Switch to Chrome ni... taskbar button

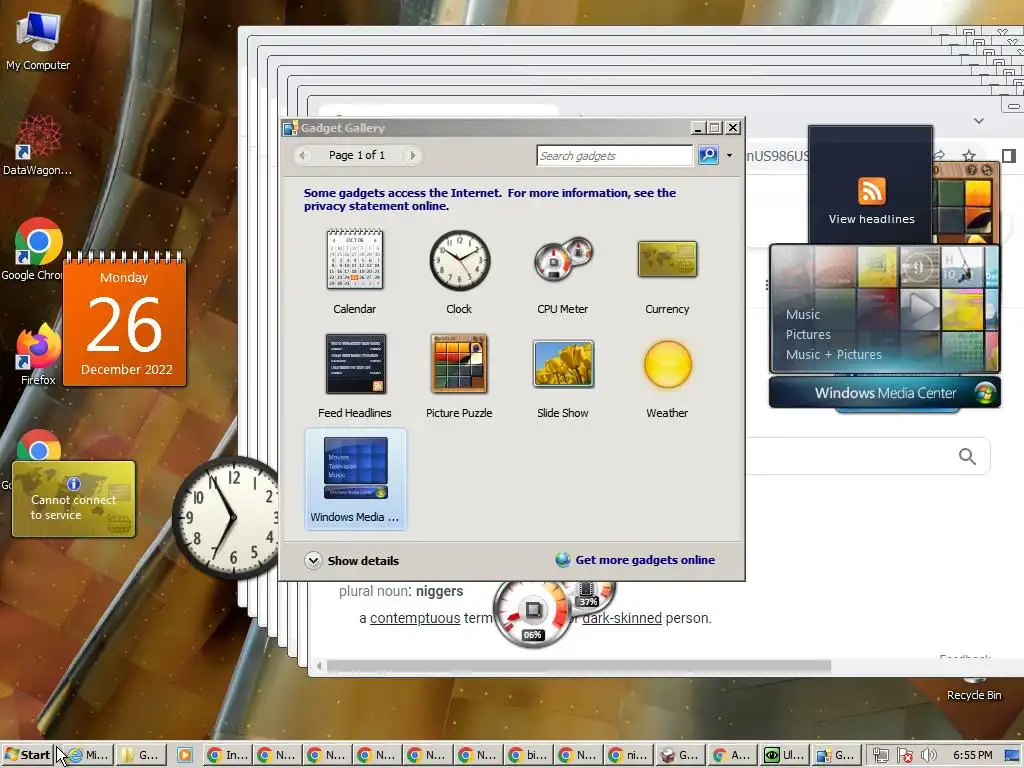(x=628, y=755)
